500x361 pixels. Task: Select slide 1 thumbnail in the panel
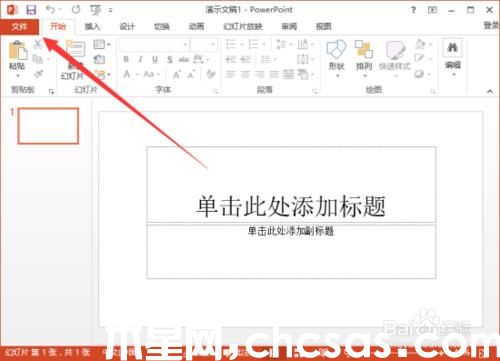(x=48, y=126)
